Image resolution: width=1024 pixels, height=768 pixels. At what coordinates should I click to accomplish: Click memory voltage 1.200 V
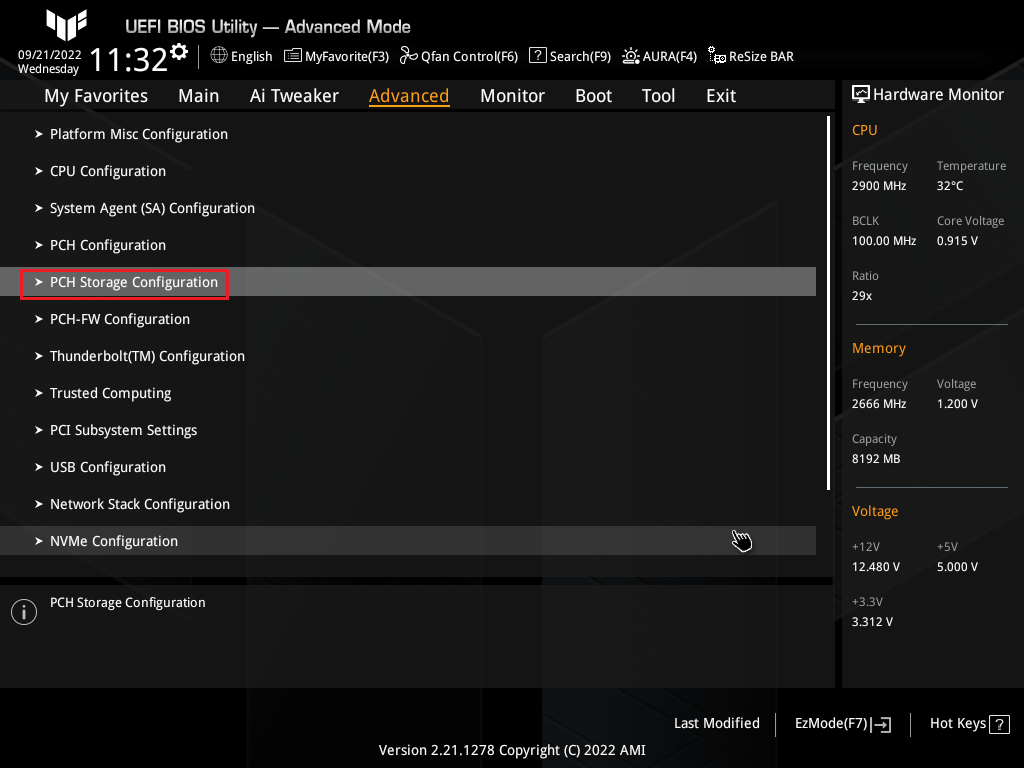click(957, 404)
